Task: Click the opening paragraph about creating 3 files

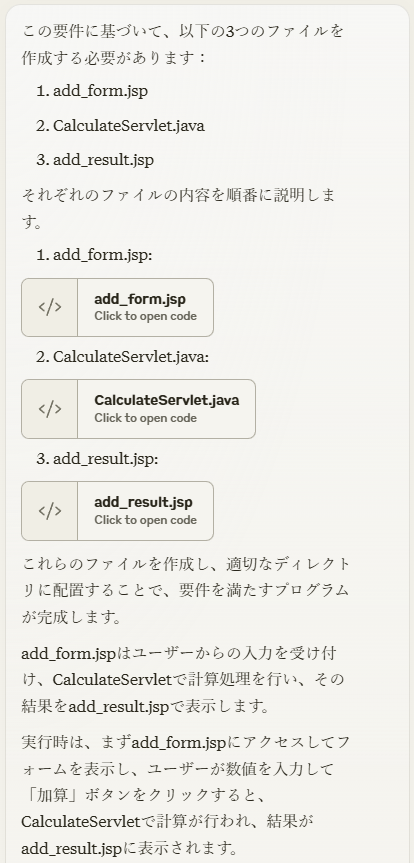Action: click(182, 44)
